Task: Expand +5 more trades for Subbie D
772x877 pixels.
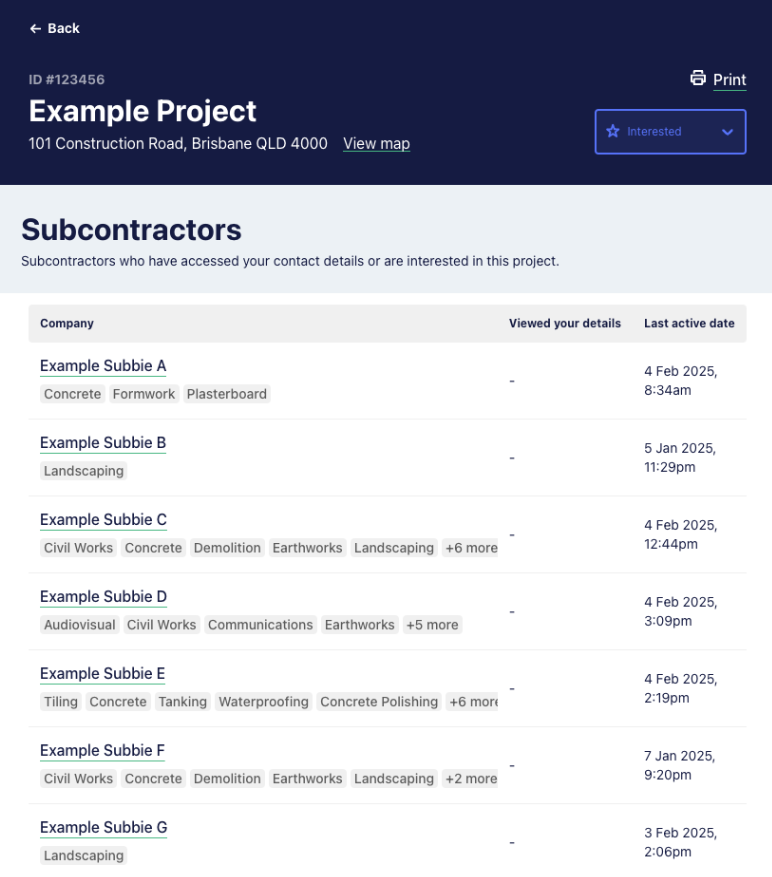Action: point(432,625)
